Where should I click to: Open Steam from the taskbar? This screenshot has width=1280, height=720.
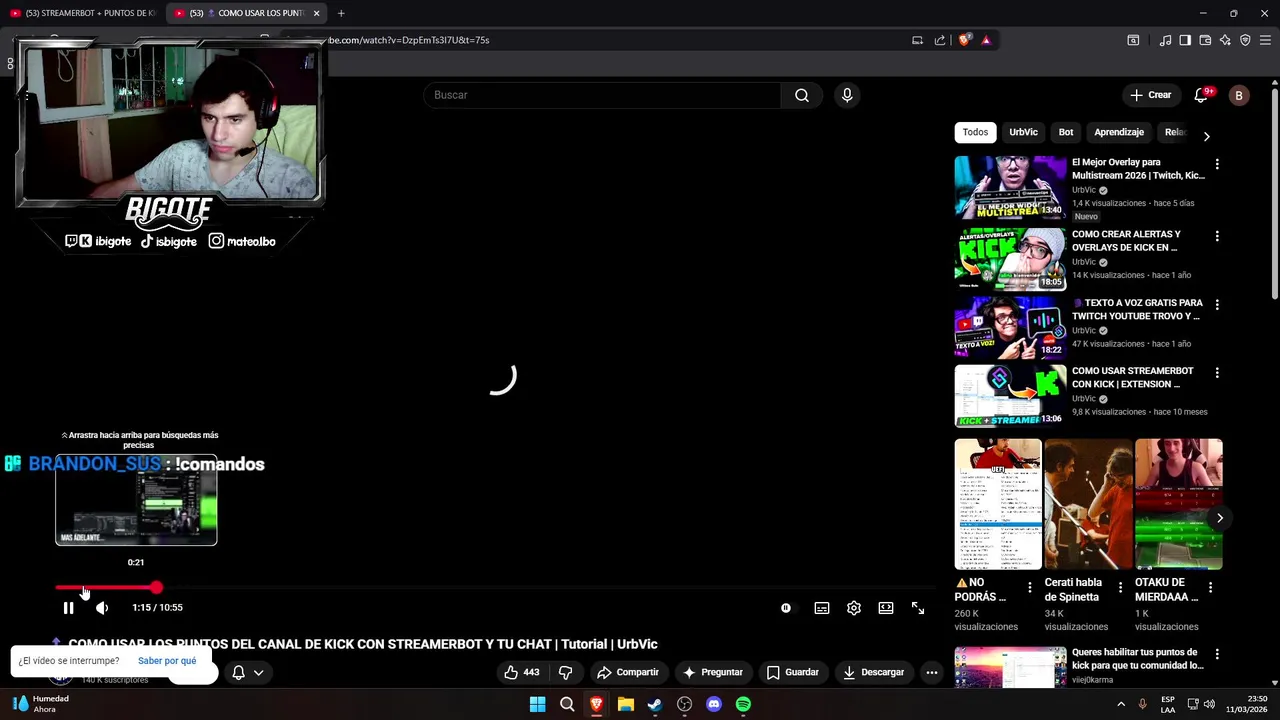click(655, 704)
